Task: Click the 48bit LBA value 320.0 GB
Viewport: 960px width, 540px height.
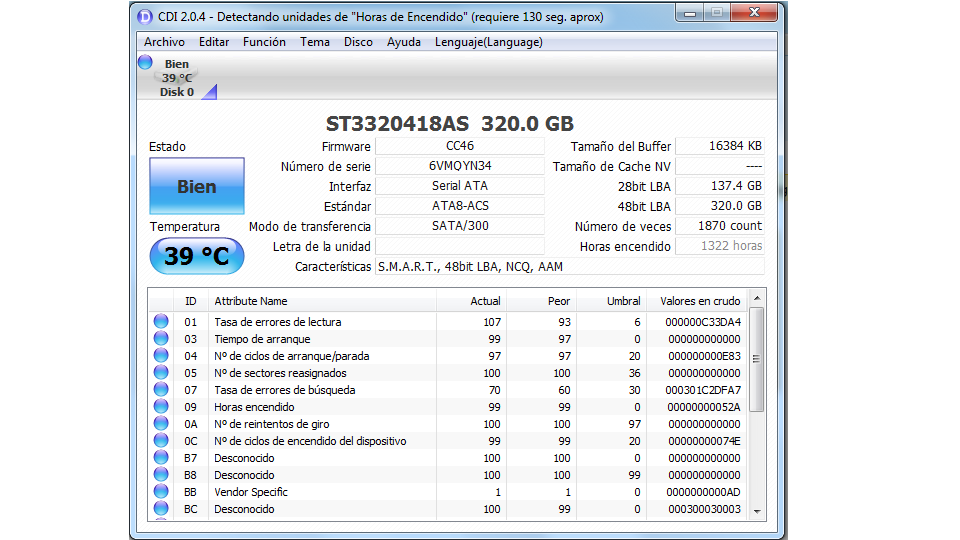Action: point(719,206)
